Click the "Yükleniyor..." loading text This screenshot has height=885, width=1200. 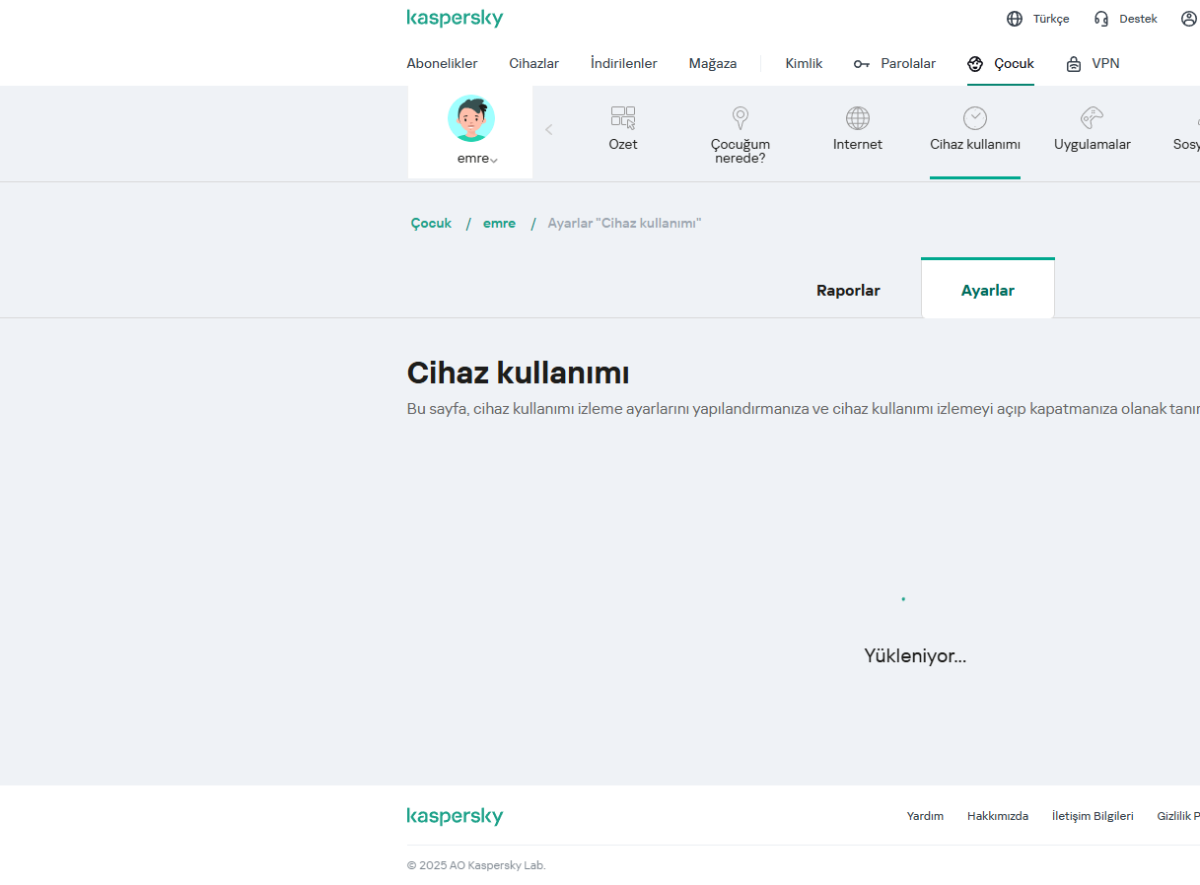click(x=915, y=656)
